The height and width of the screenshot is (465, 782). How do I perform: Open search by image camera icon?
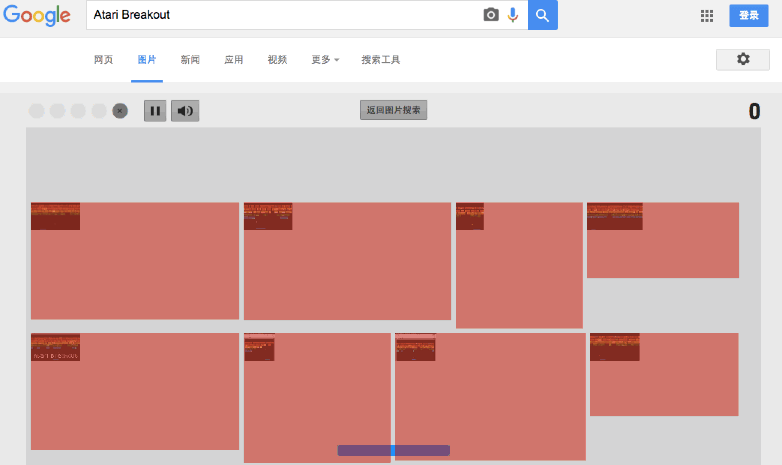[491, 15]
